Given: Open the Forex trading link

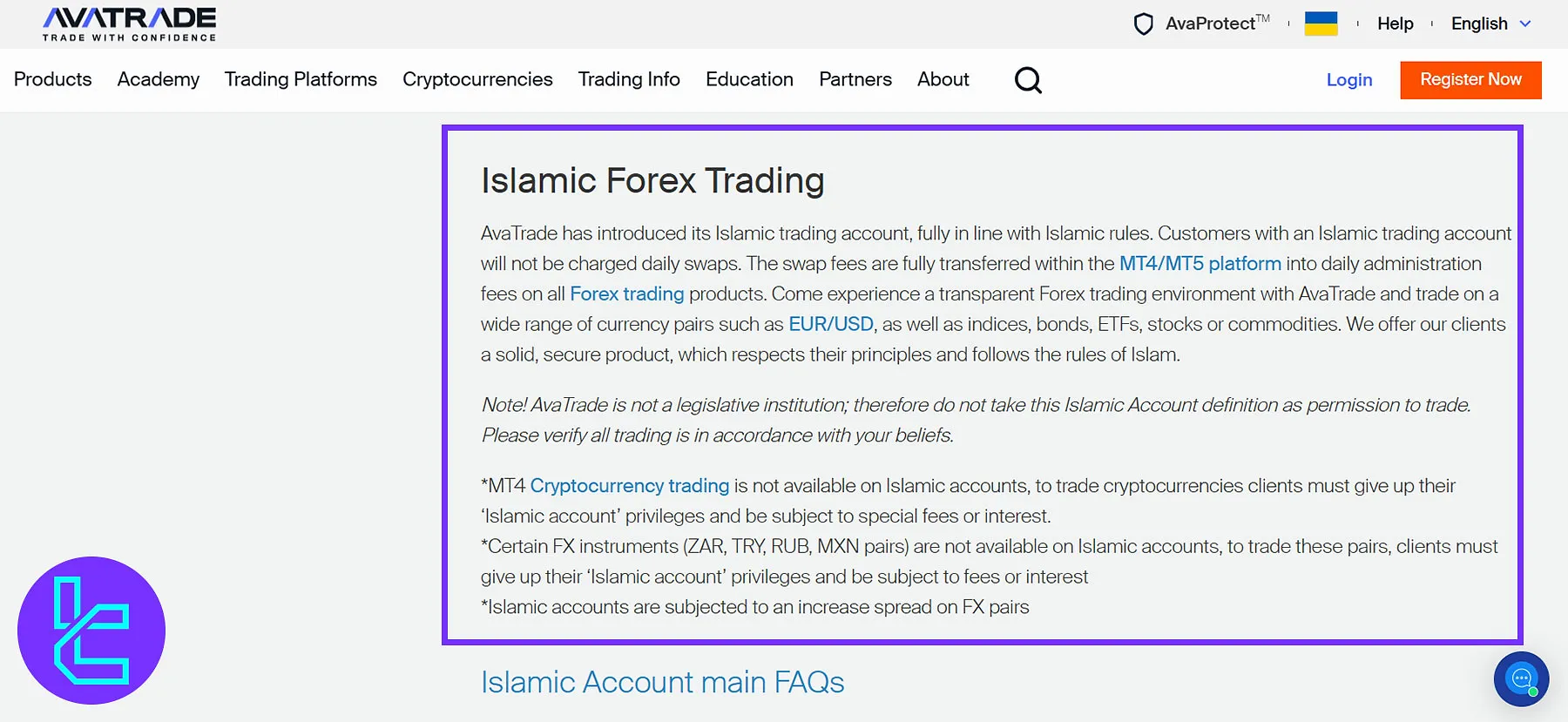Looking at the screenshot, I should tap(626, 294).
